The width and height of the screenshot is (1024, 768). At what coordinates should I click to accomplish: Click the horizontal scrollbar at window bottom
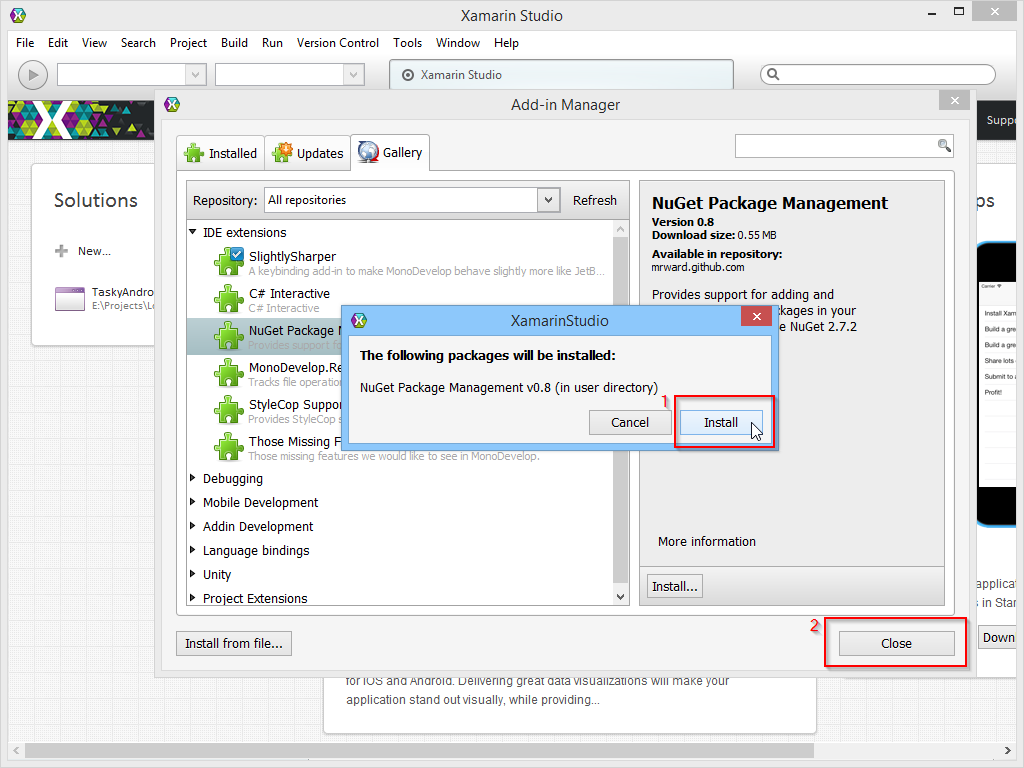[418, 750]
